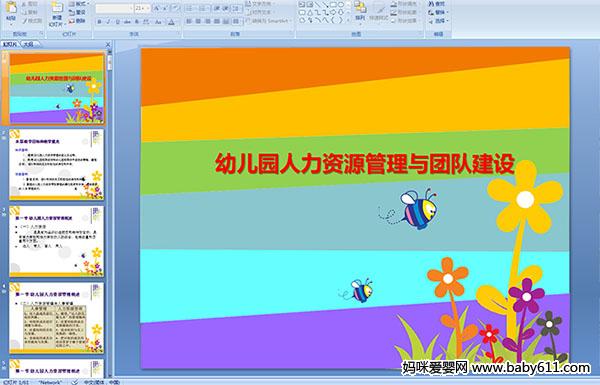This screenshot has width=600, height=385.
Task: Toggle Bold formatting in font group
Action: 99,22
